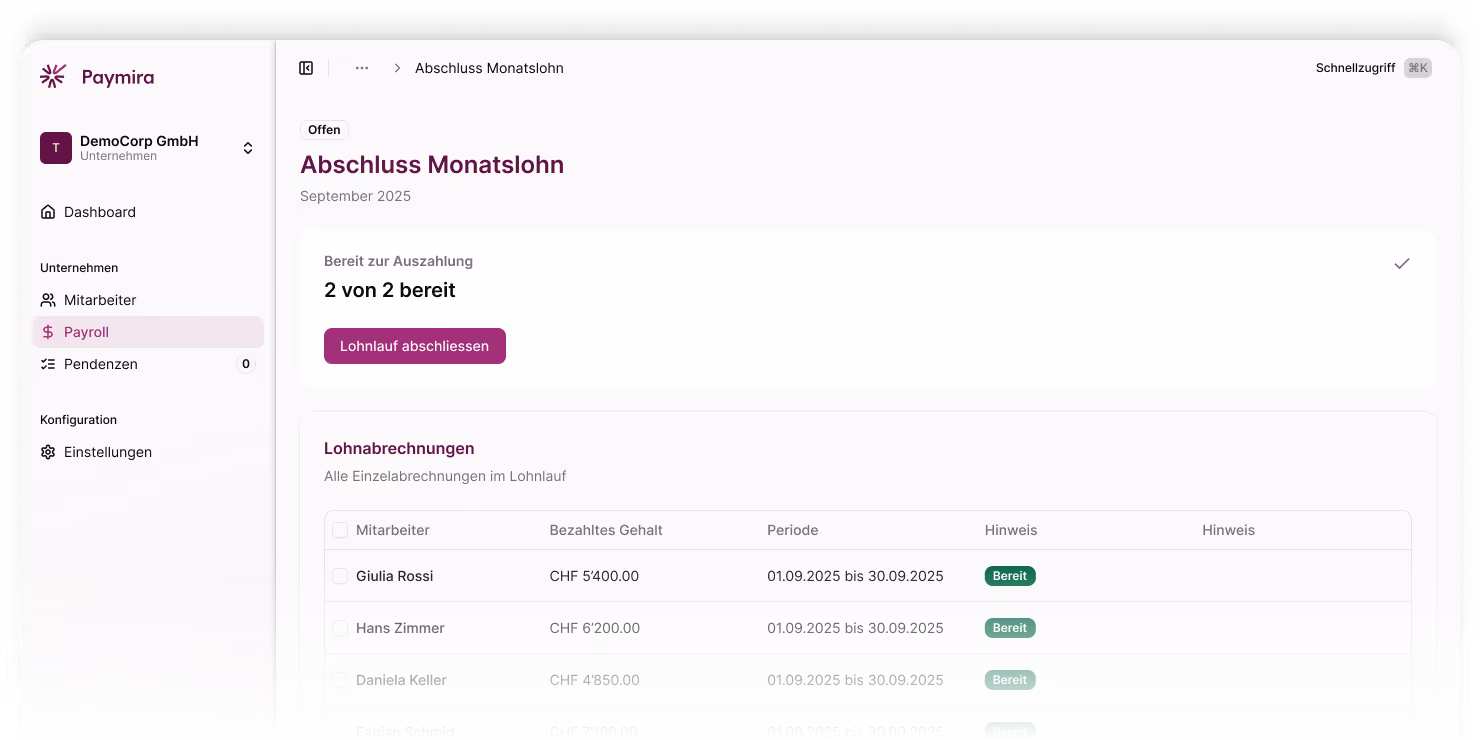The image size is (1480, 740).
Task: Click the period cell in Hans Zimmer row
Action: click(855, 628)
